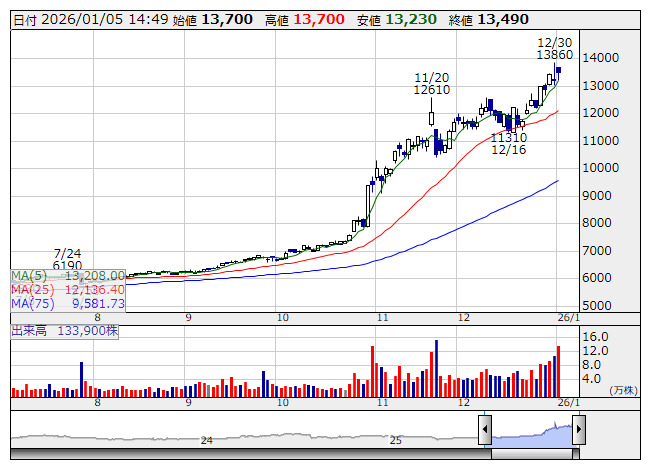Click the left range handle in the navigator
653x470 pixels.
click(485, 430)
